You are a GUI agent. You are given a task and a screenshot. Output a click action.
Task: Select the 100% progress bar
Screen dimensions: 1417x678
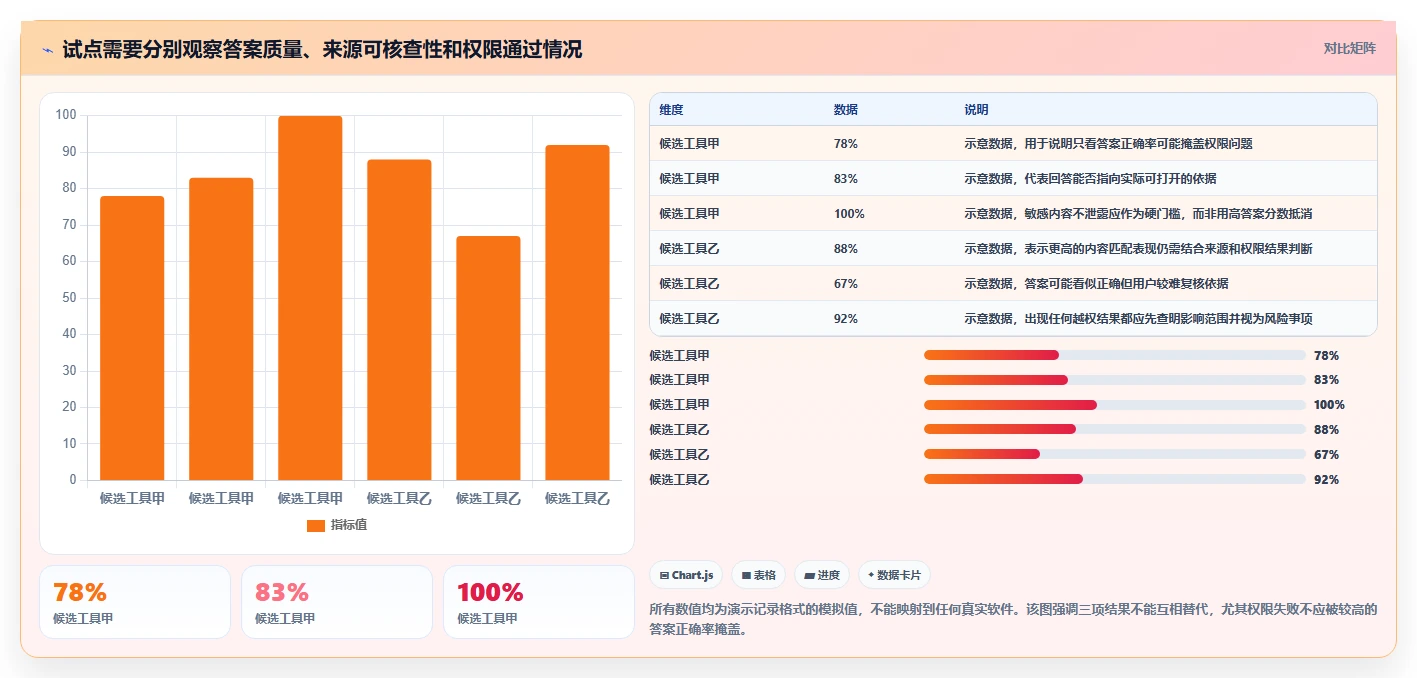[1115, 405]
